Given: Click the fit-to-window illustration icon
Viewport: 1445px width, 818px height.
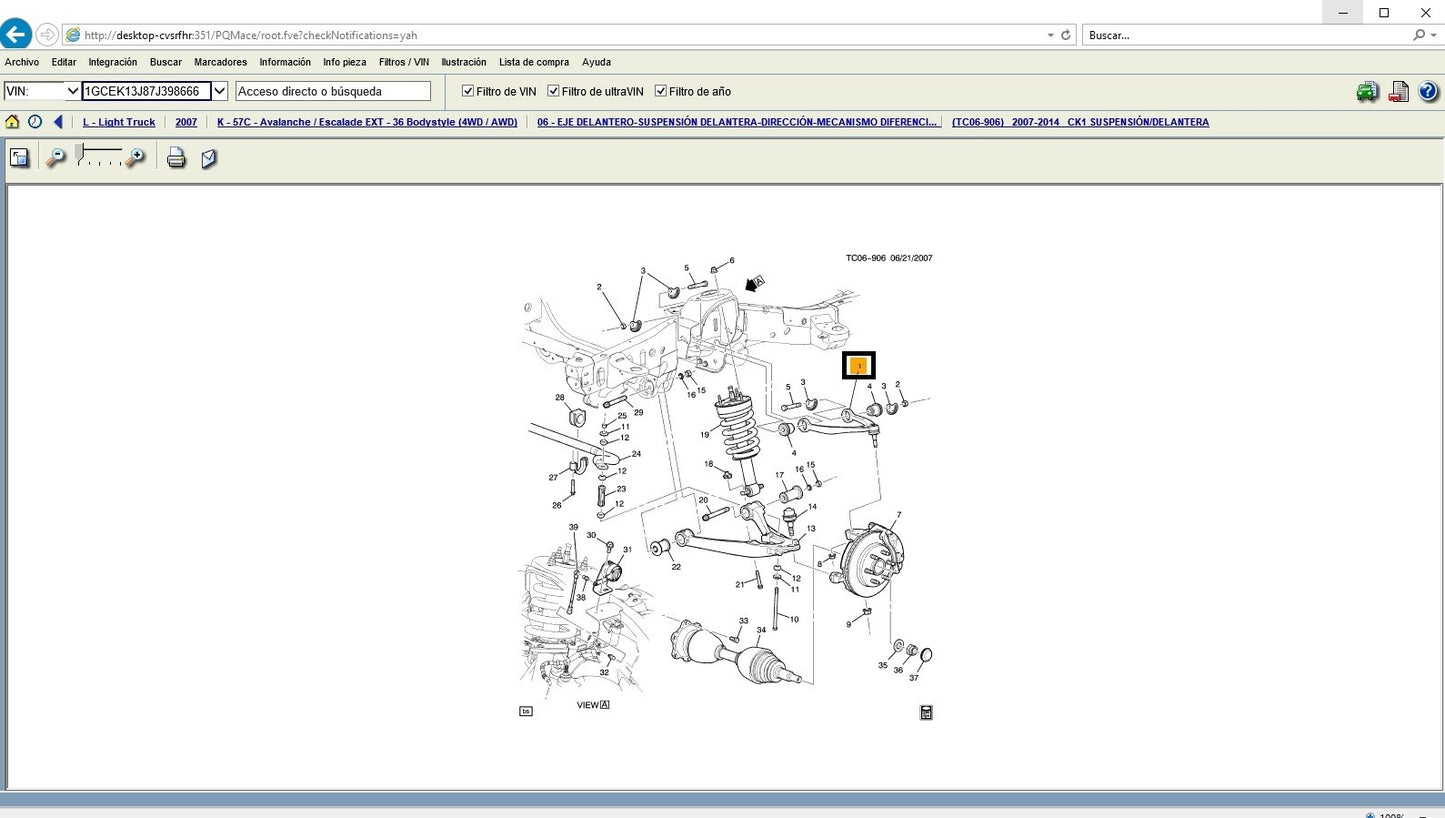Looking at the screenshot, I should (x=19, y=158).
